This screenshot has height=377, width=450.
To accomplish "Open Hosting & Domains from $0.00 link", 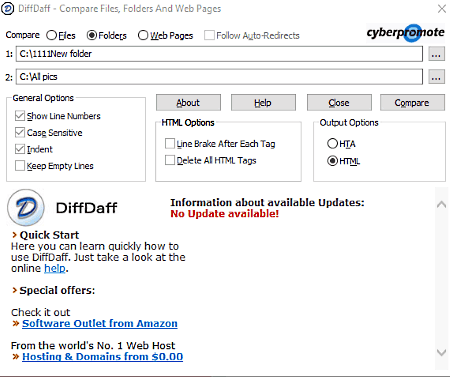I will click(x=102, y=356).
